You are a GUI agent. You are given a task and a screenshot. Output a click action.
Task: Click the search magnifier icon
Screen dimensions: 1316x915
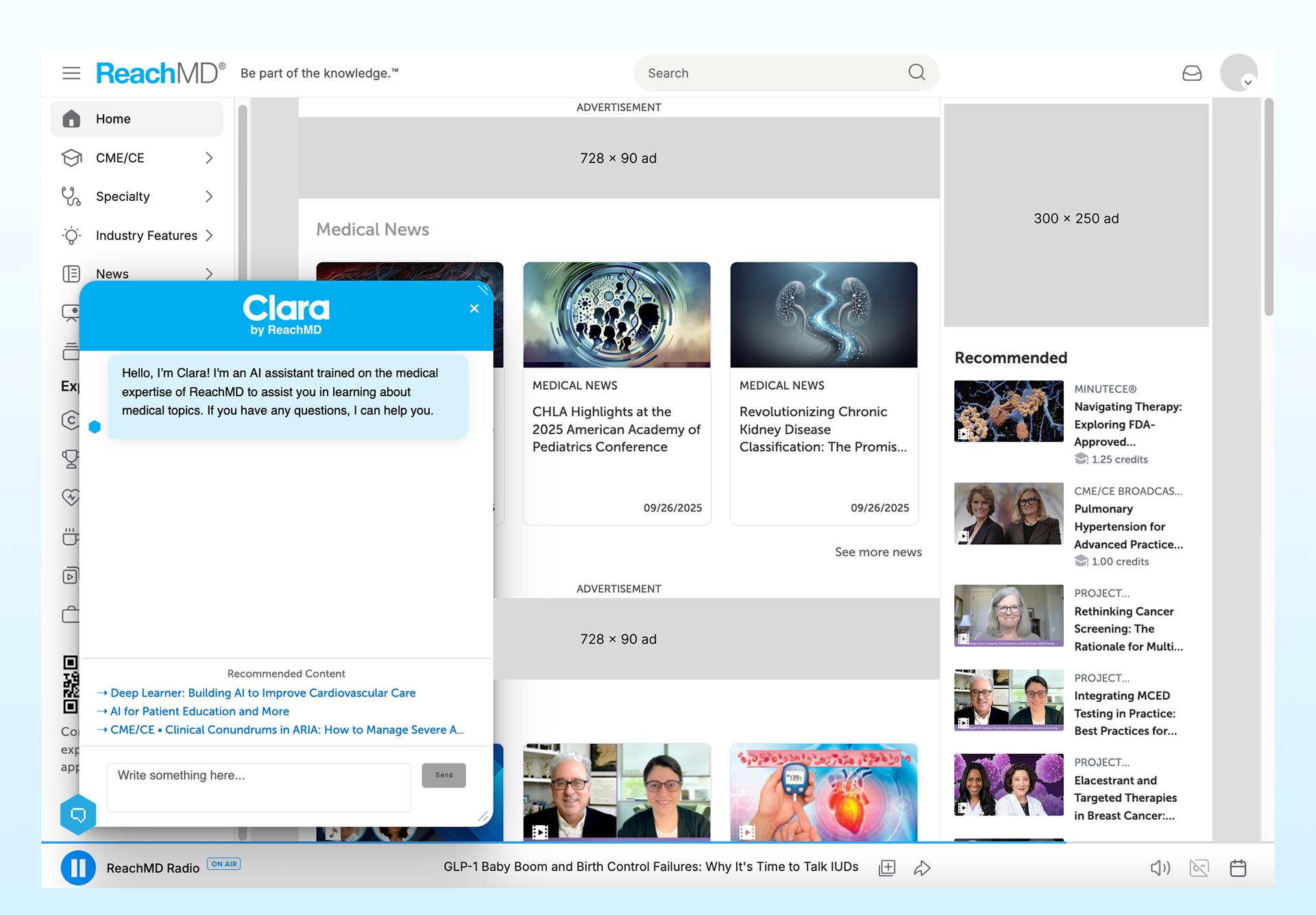click(916, 73)
